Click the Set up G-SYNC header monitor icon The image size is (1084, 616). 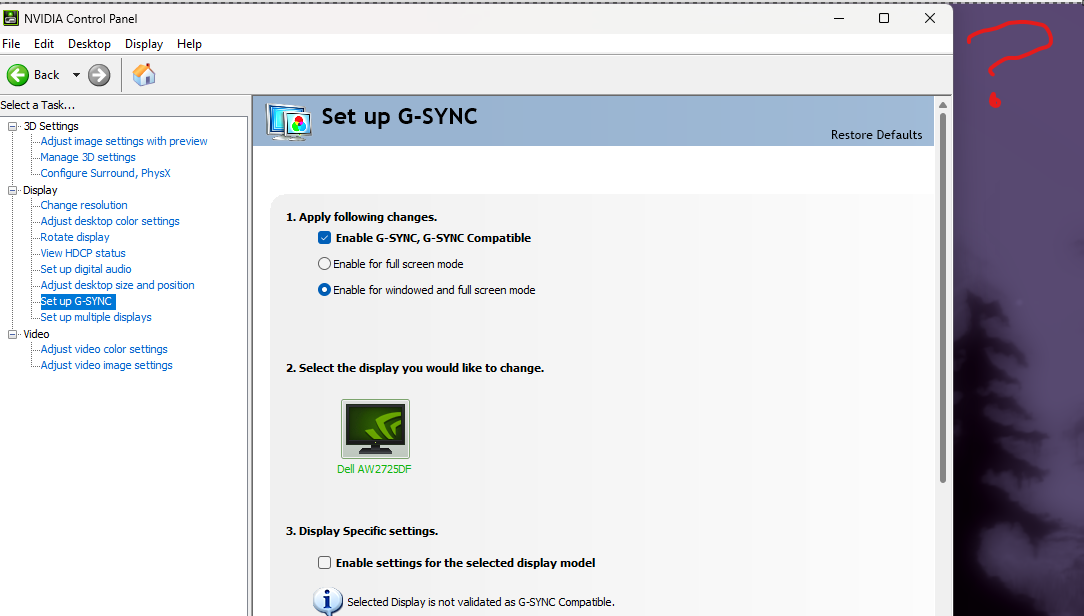[x=288, y=122]
